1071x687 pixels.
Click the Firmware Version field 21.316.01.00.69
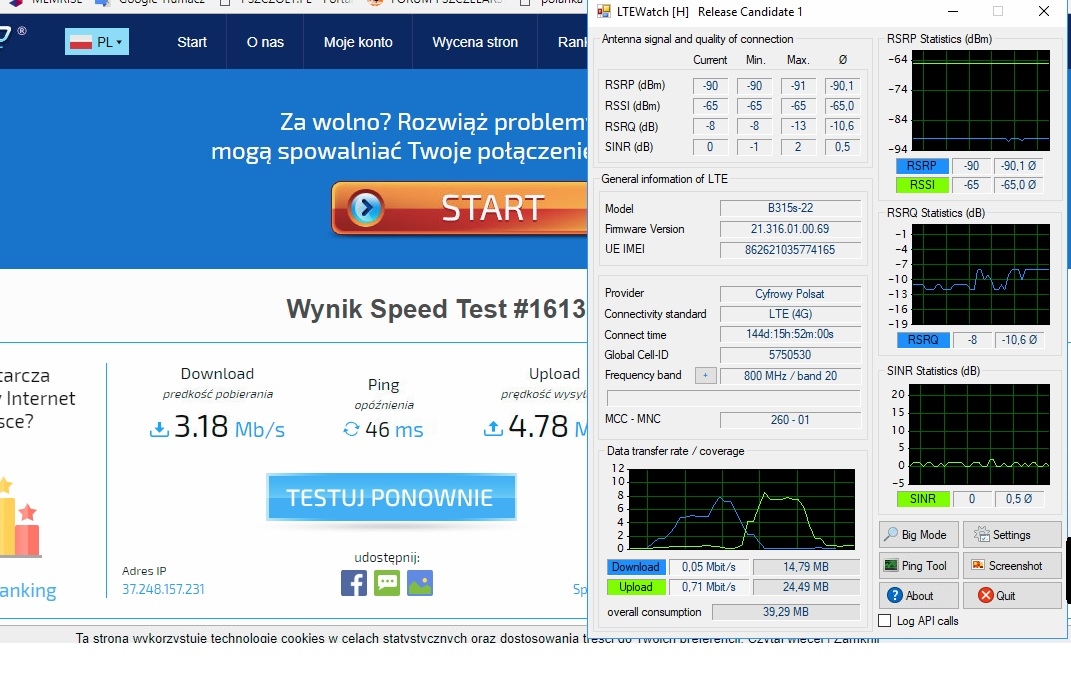[x=790, y=229]
